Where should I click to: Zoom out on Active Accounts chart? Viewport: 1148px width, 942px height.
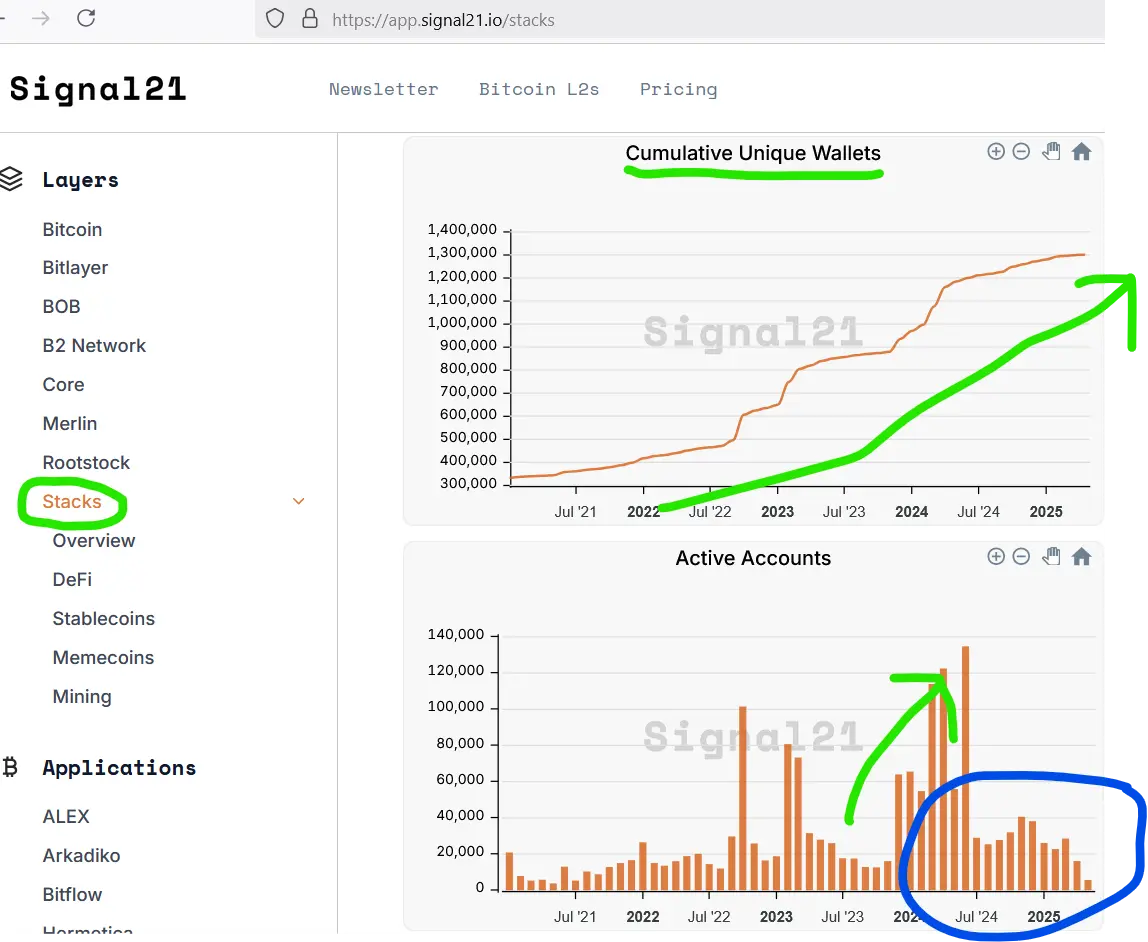[1021, 556]
